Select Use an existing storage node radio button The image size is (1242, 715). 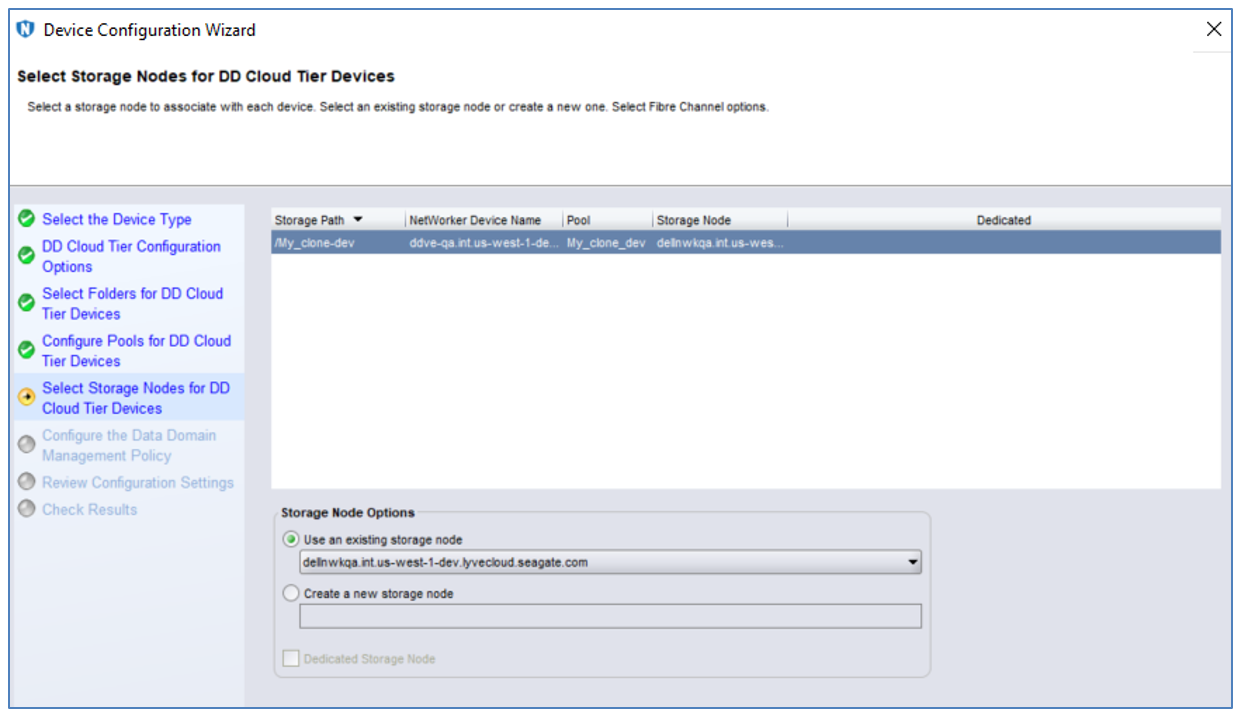291,539
